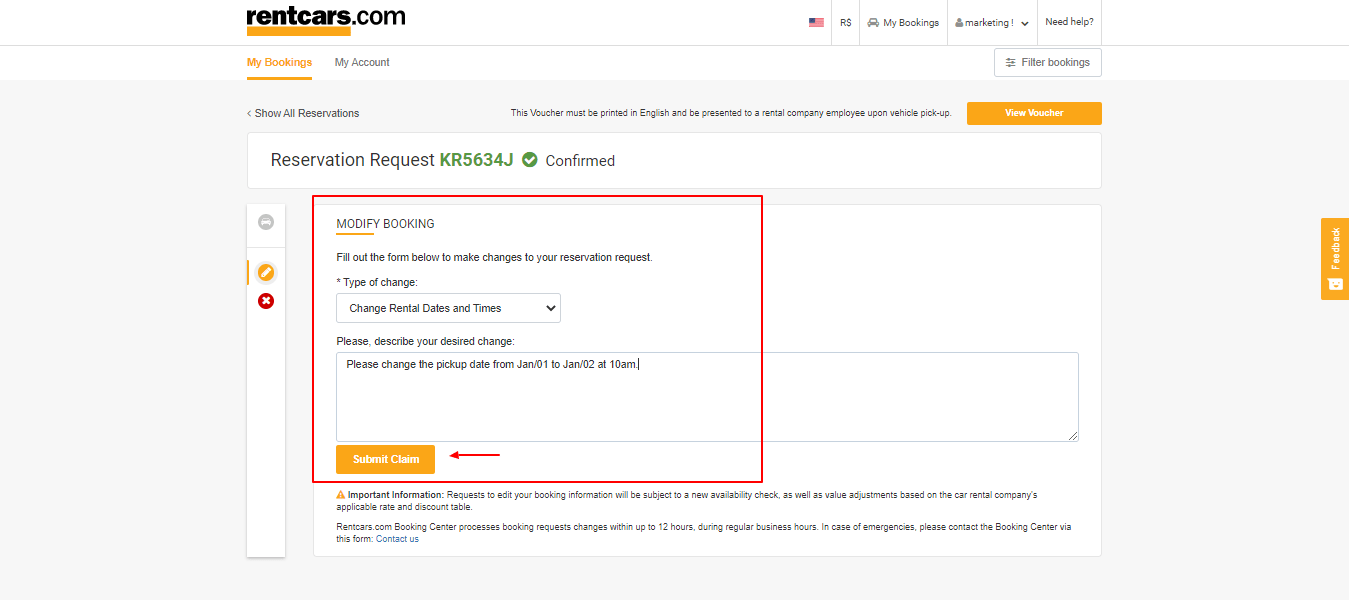Click the green Confirmed checkmark icon
This screenshot has width=1349, height=600.
(x=529, y=159)
